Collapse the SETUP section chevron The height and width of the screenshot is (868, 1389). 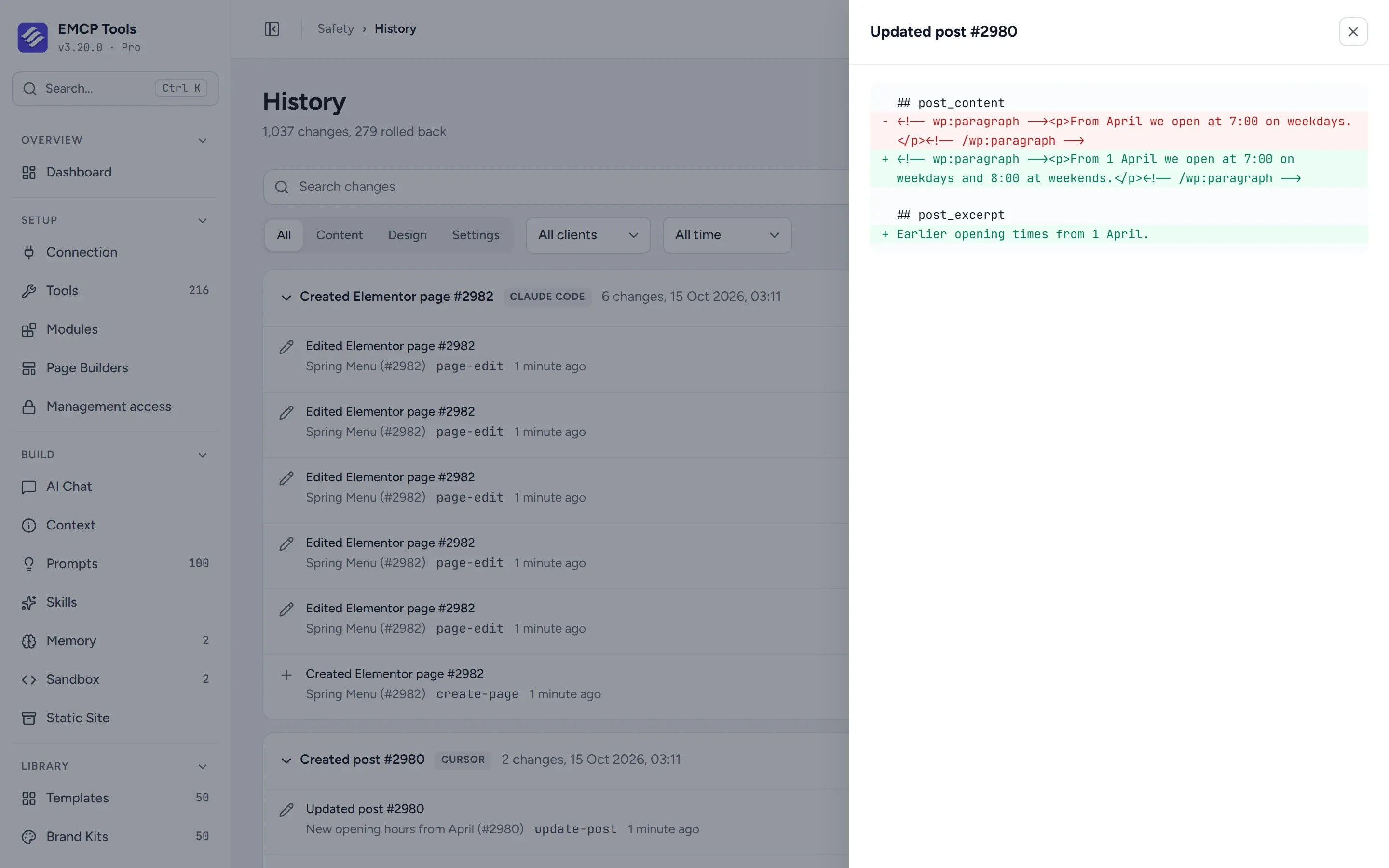coord(202,220)
